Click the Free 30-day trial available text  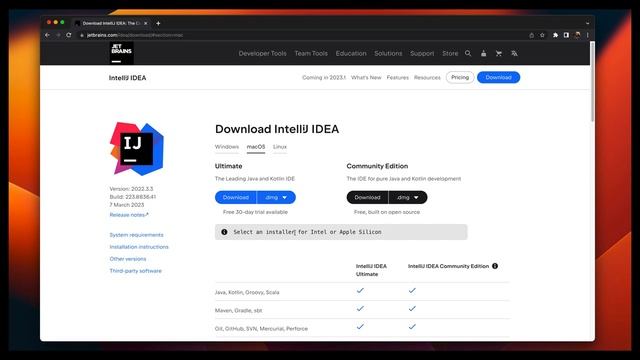pos(255,212)
